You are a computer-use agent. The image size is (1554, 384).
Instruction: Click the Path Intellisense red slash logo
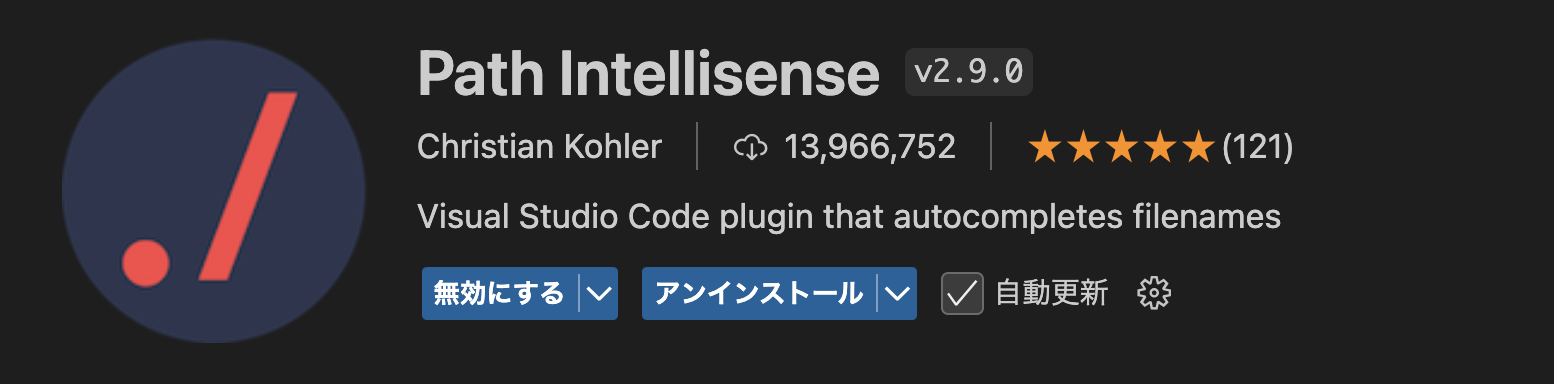click(x=213, y=191)
